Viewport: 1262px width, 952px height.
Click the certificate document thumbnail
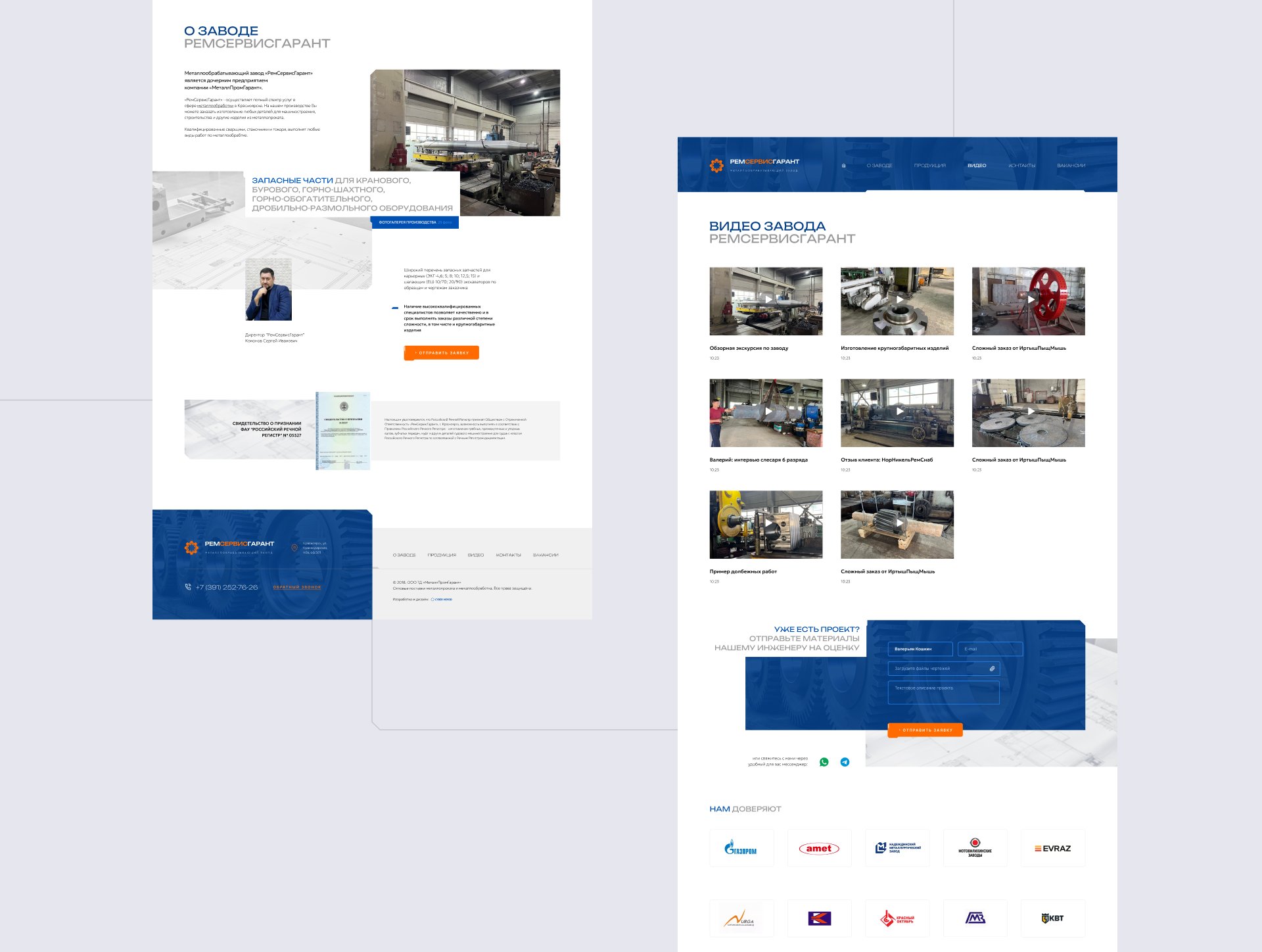coord(342,431)
